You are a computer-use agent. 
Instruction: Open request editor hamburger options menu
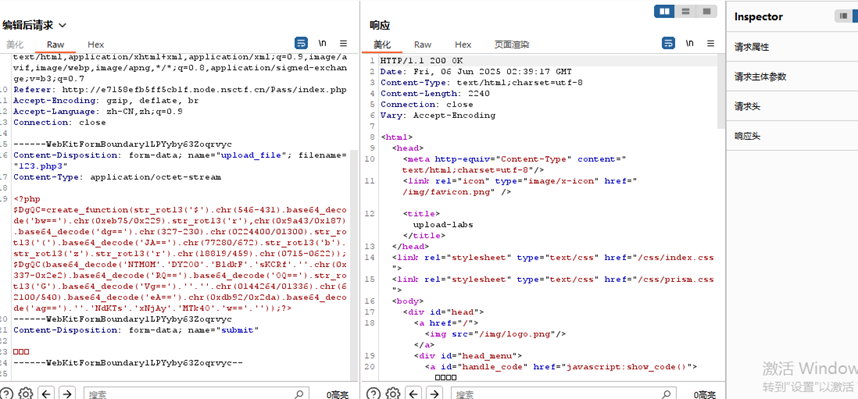pos(343,43)
